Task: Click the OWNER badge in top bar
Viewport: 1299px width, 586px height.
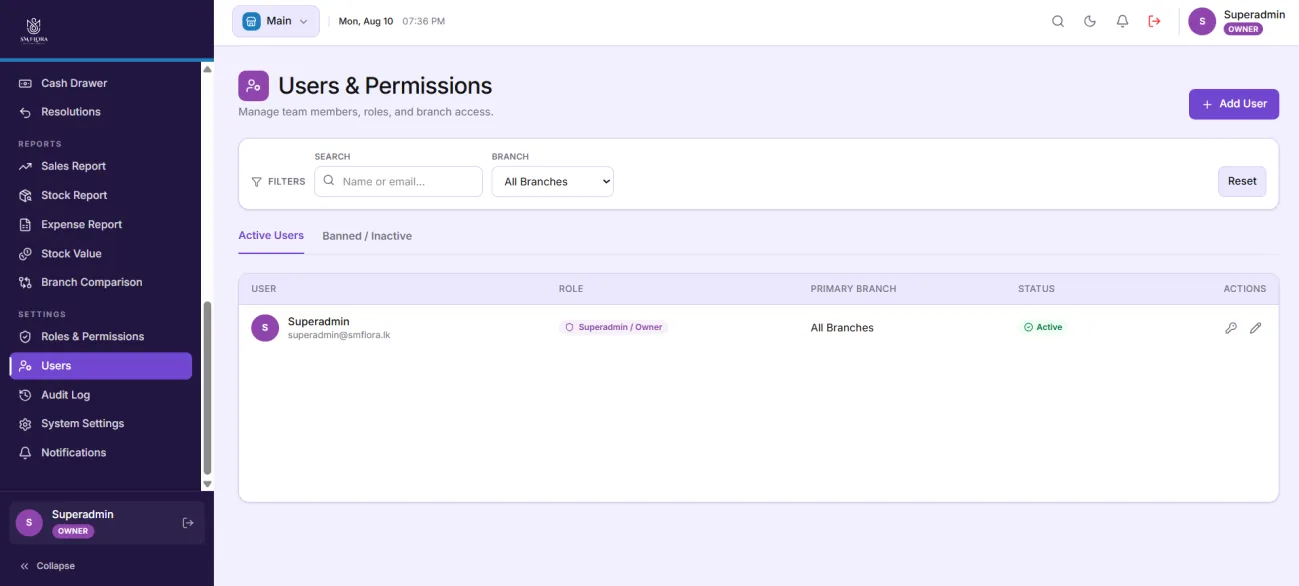Action: pos(1243,29)
